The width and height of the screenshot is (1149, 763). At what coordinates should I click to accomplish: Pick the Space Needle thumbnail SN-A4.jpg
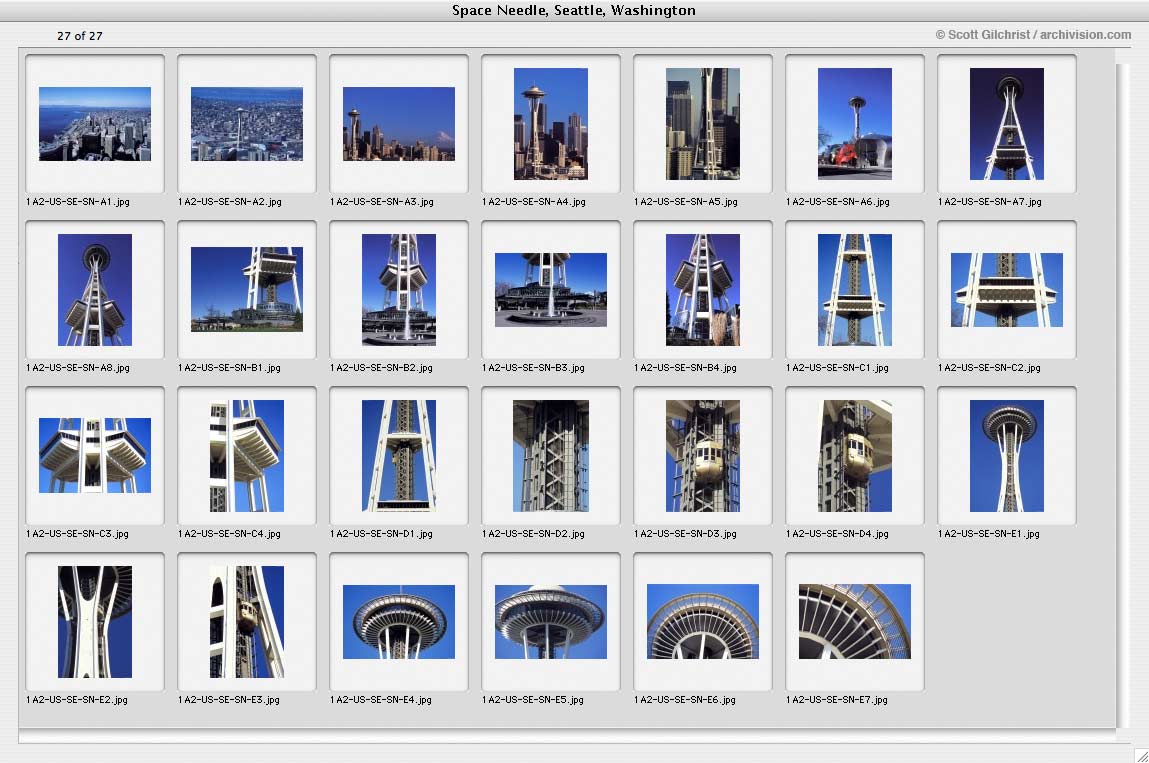(x=551, y=124)
